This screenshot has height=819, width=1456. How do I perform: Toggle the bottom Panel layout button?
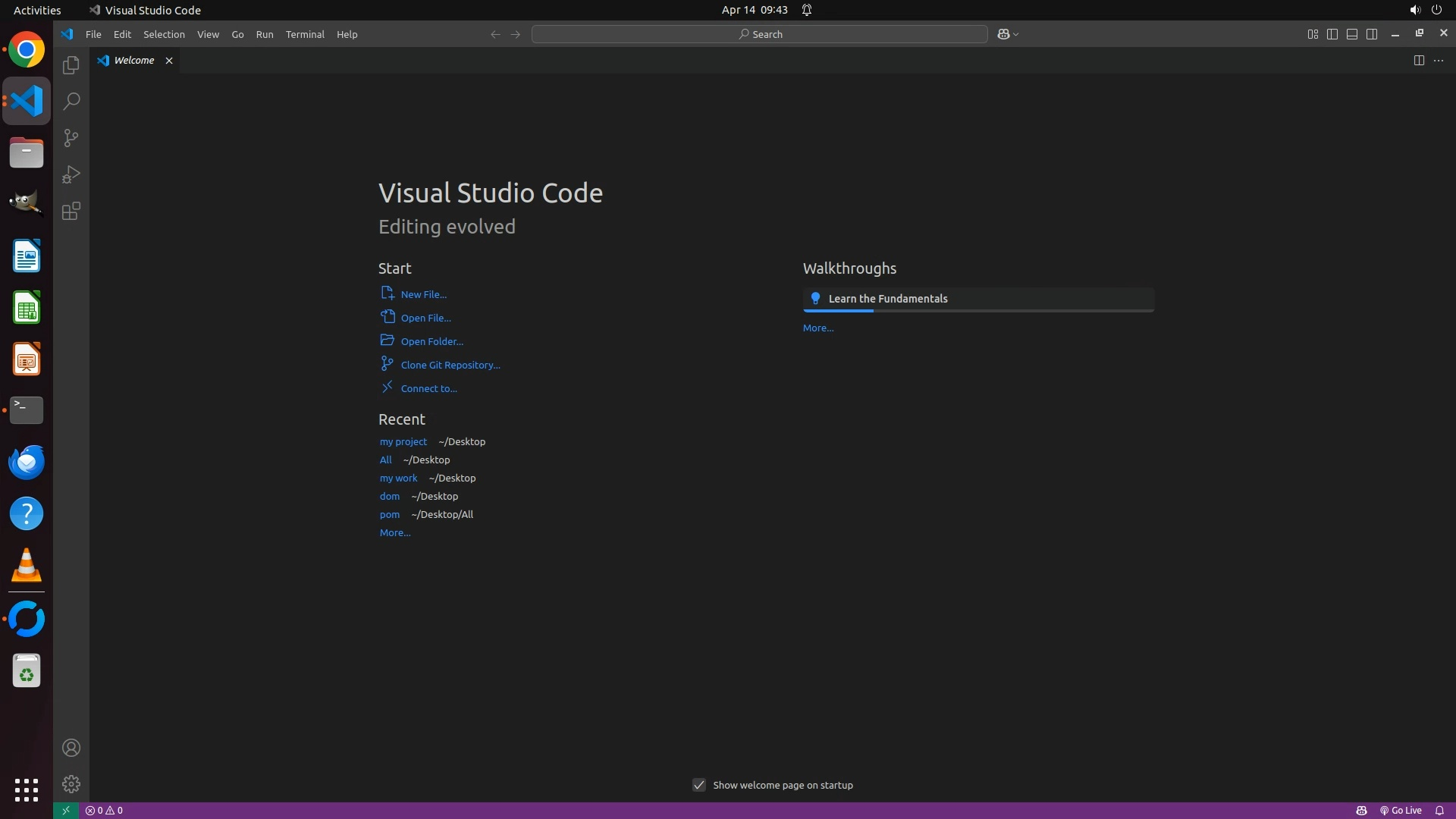[x=1352, y=34]
